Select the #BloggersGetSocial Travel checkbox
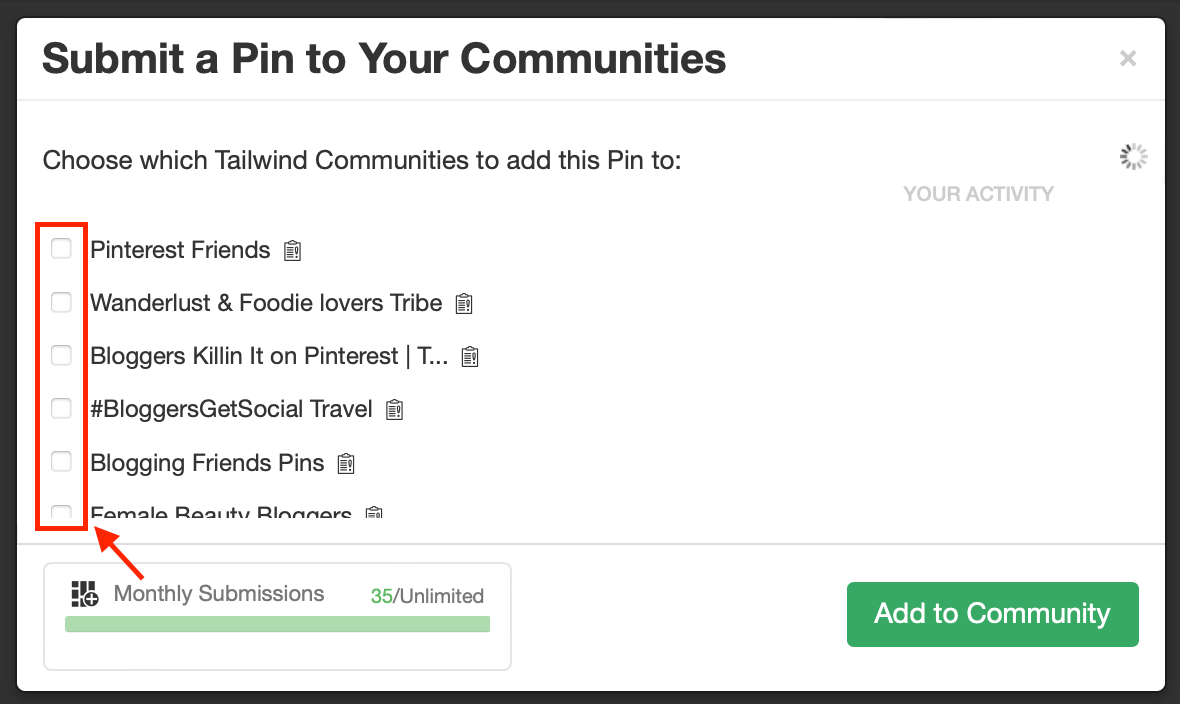The width and height of the screenshot is (1180, 704). click(x=62, y=408)
